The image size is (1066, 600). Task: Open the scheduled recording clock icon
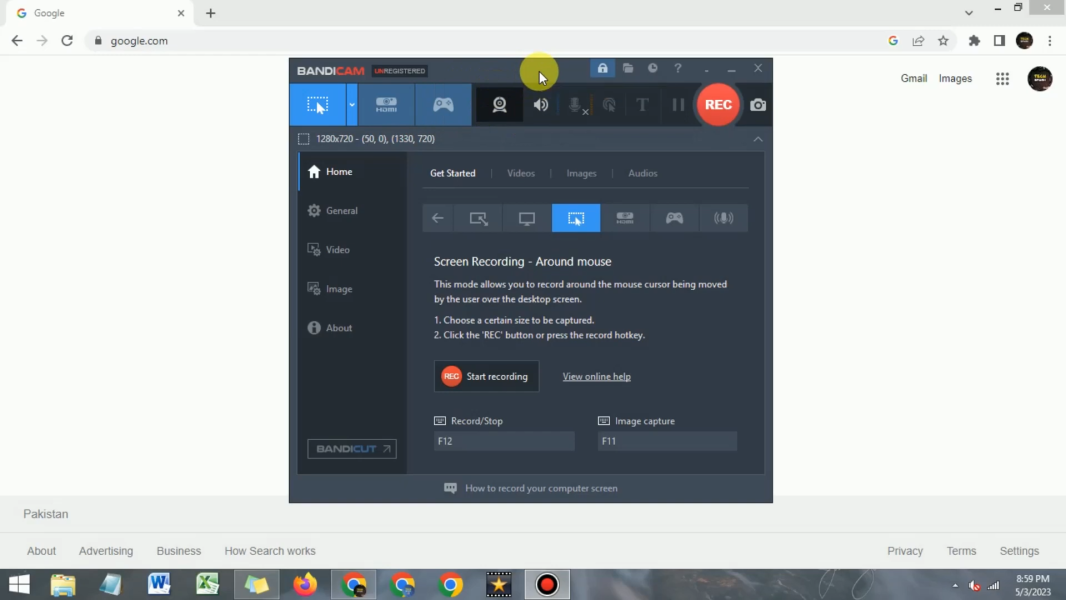click(653, 68)
